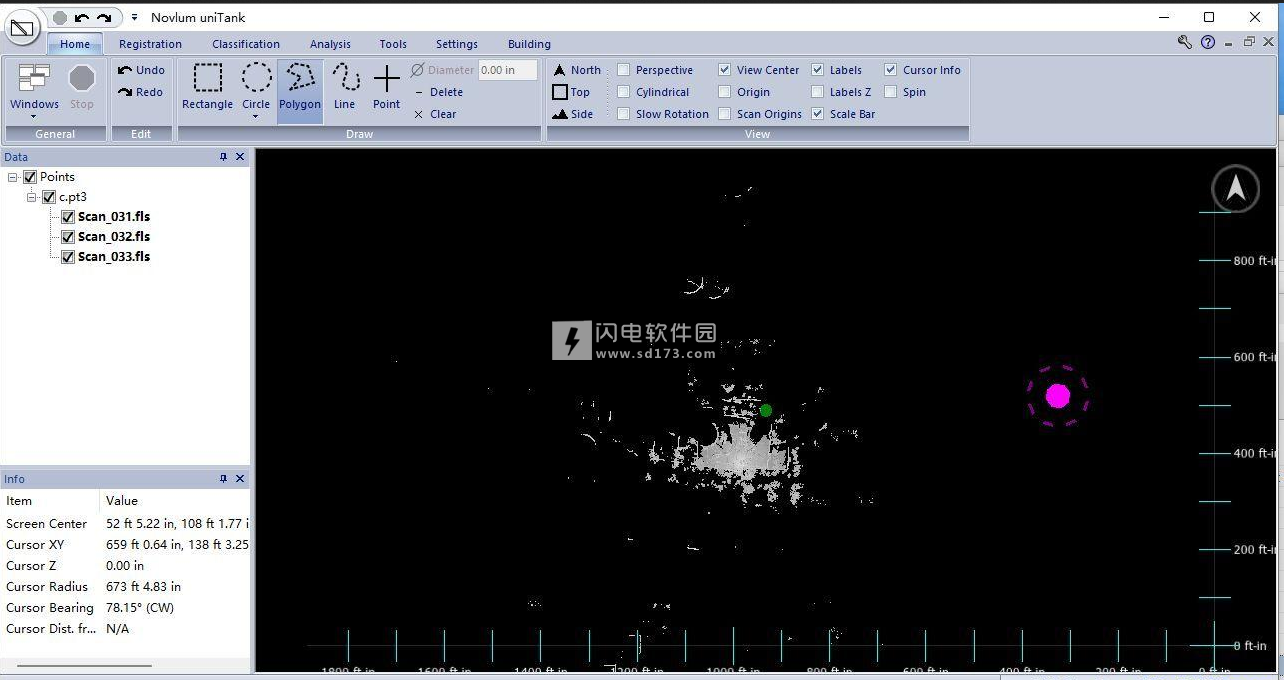Switch to Side view
This screenshot has height=680, width=1284.
(573, 114)
